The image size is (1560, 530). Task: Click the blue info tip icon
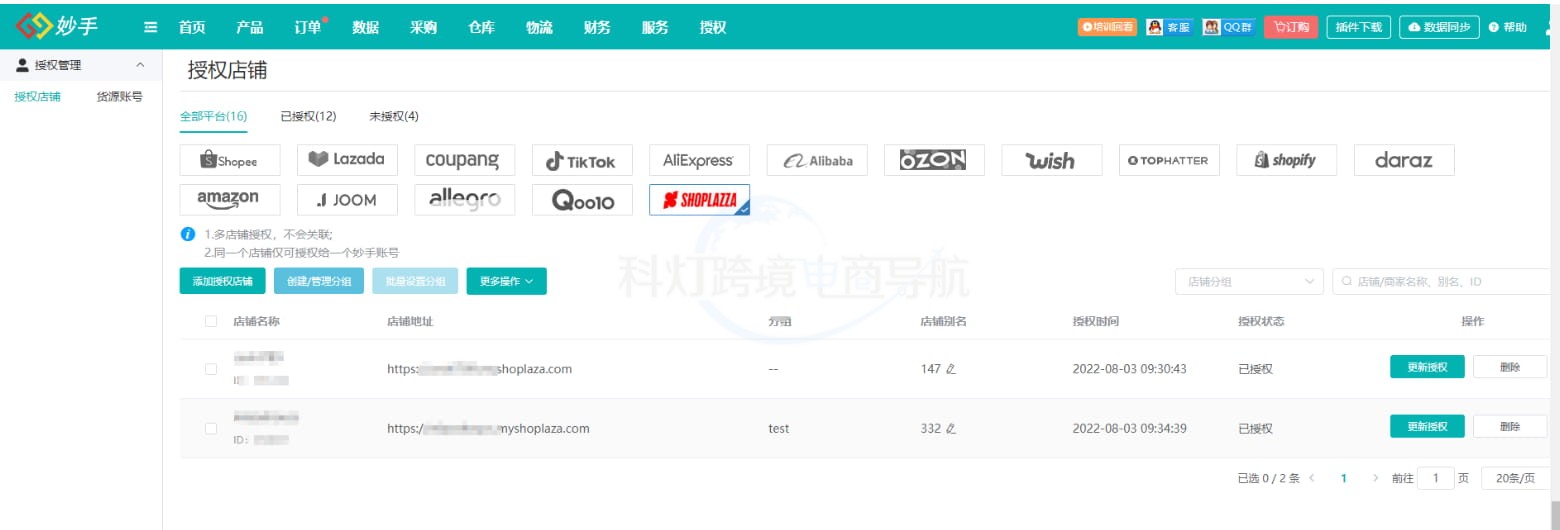coord(187,234)
